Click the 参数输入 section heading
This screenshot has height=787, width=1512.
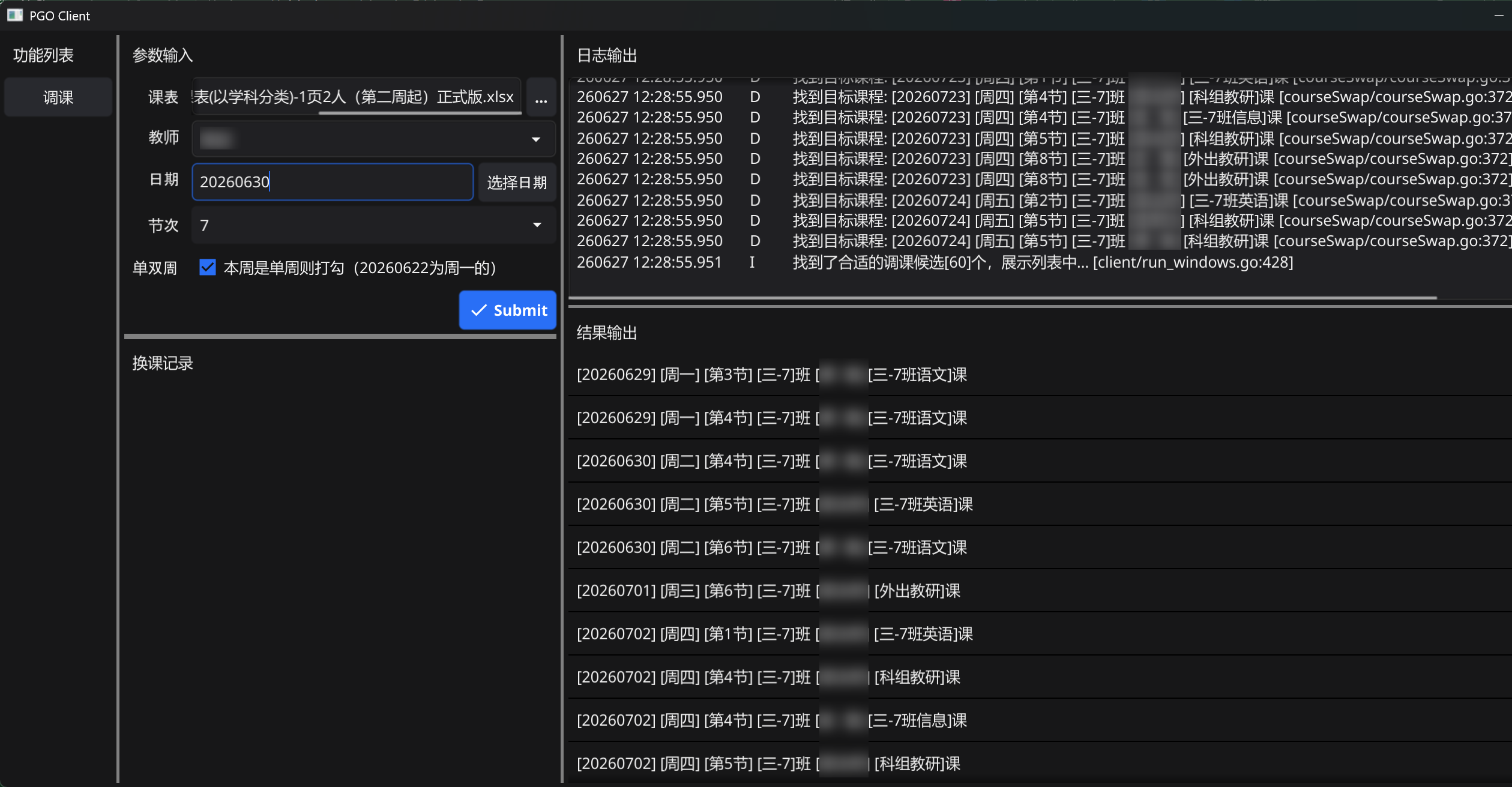(163, 55)
